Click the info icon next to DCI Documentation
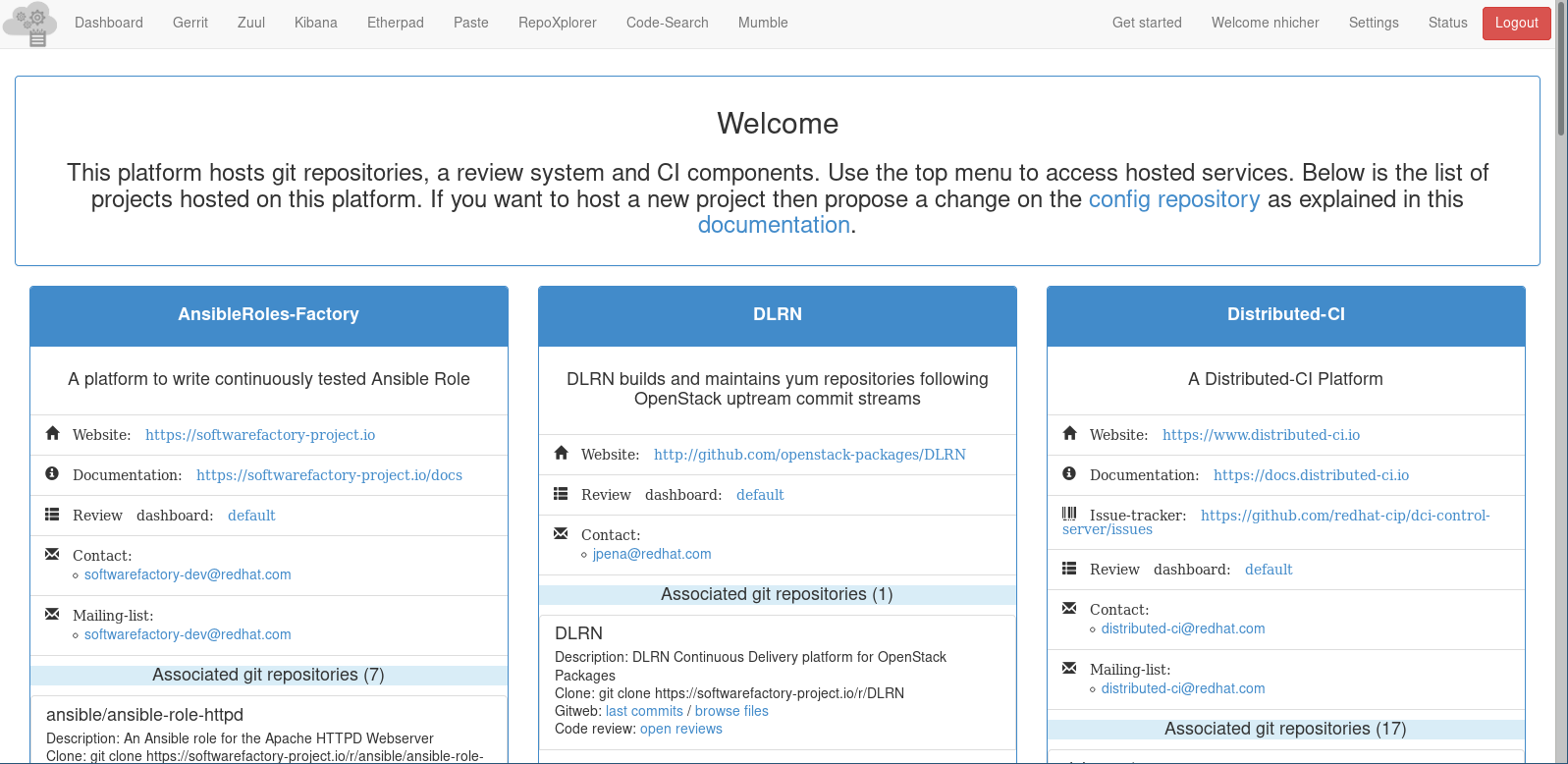Image resolution: width=1568 pixels, height=764 pixels. (x=1069, y=473)
